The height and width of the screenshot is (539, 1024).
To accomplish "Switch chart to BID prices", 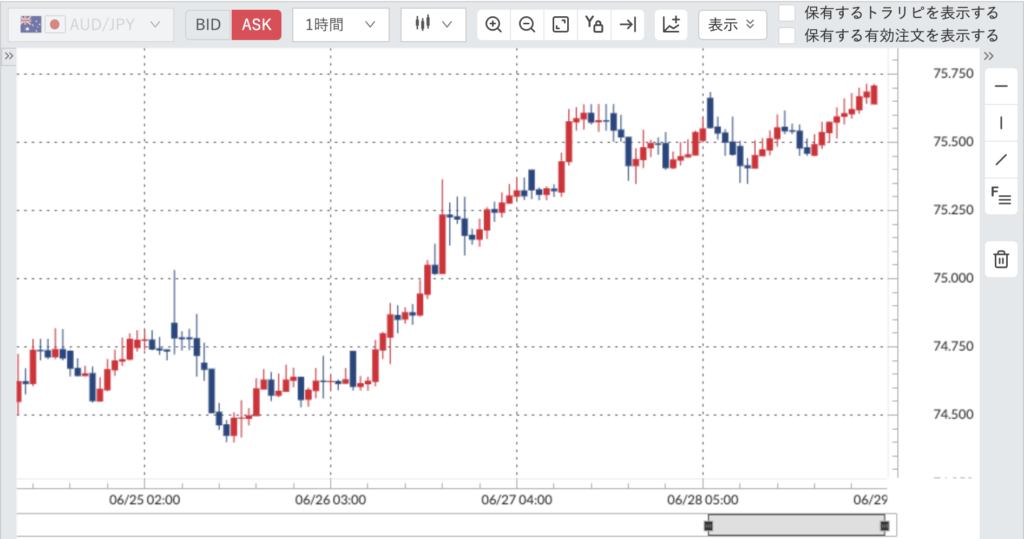I will (x=208, y=25).
